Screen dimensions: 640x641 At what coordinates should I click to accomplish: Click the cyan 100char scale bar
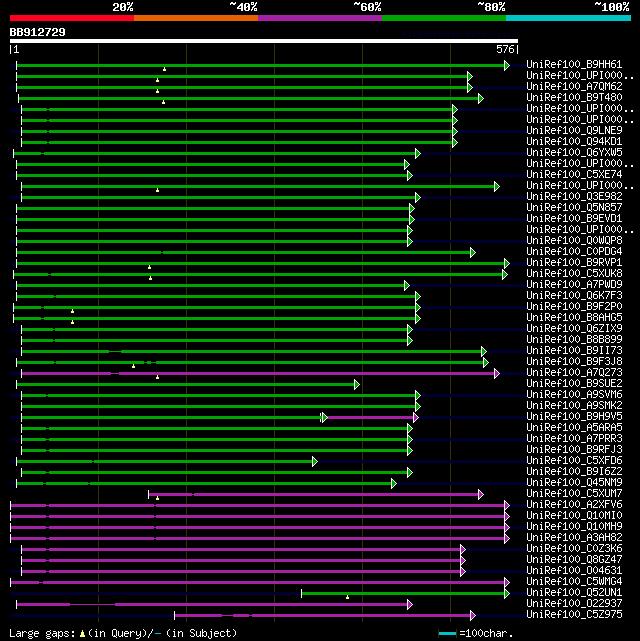coord(447,634)
